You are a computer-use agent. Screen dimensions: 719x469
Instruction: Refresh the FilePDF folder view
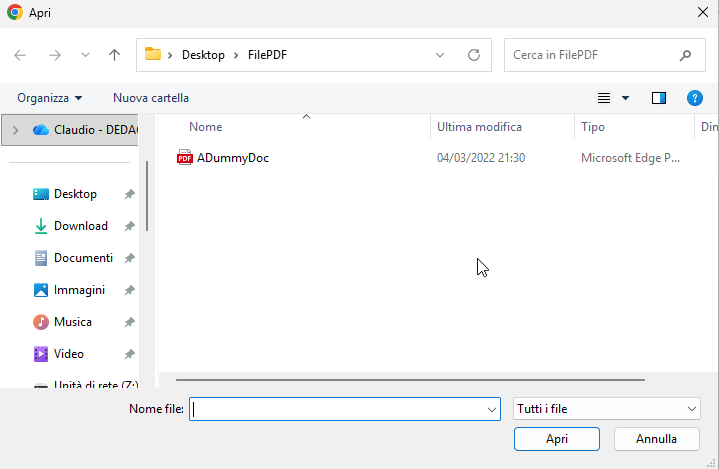point(474,55)
